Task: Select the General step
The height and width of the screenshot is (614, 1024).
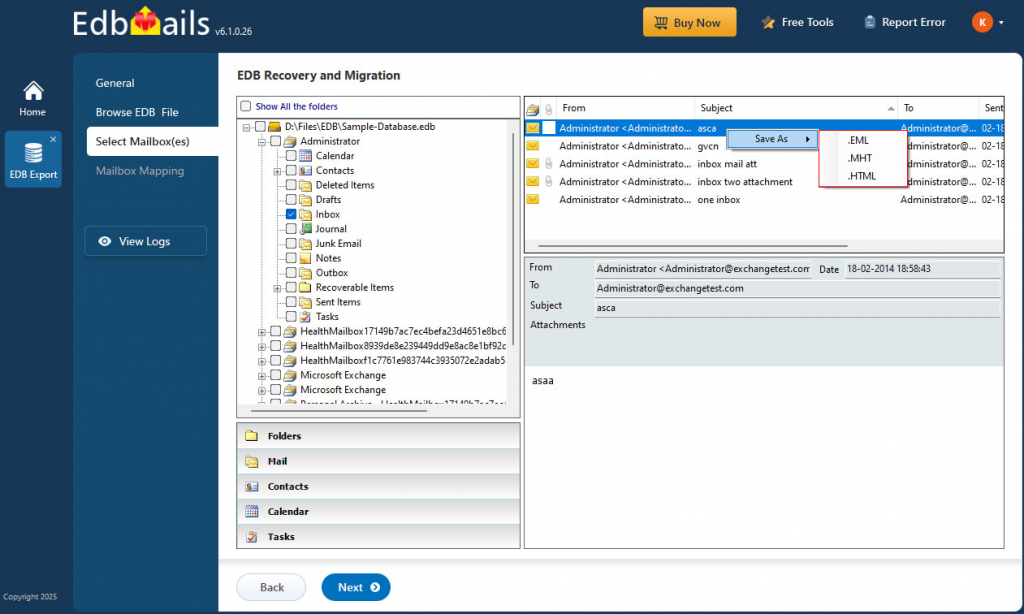Action: [115, 83]
